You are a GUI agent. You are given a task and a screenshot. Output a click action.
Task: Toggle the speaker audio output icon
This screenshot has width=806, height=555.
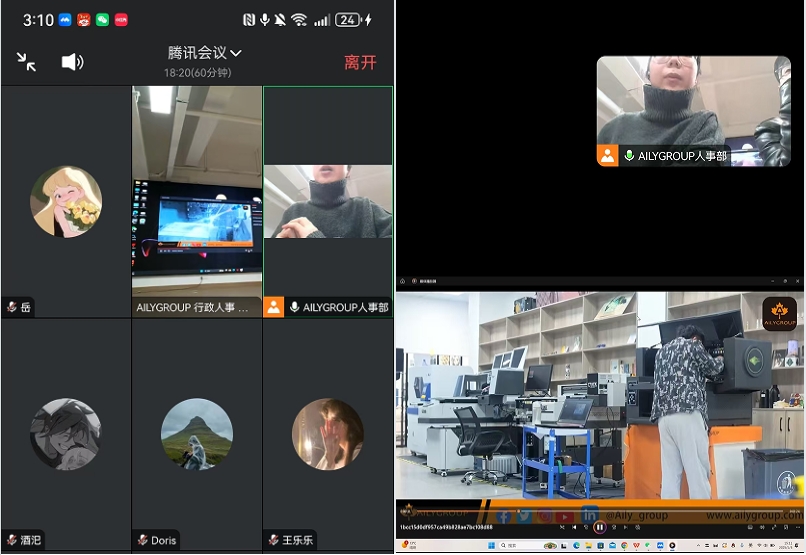click(72, 62)
